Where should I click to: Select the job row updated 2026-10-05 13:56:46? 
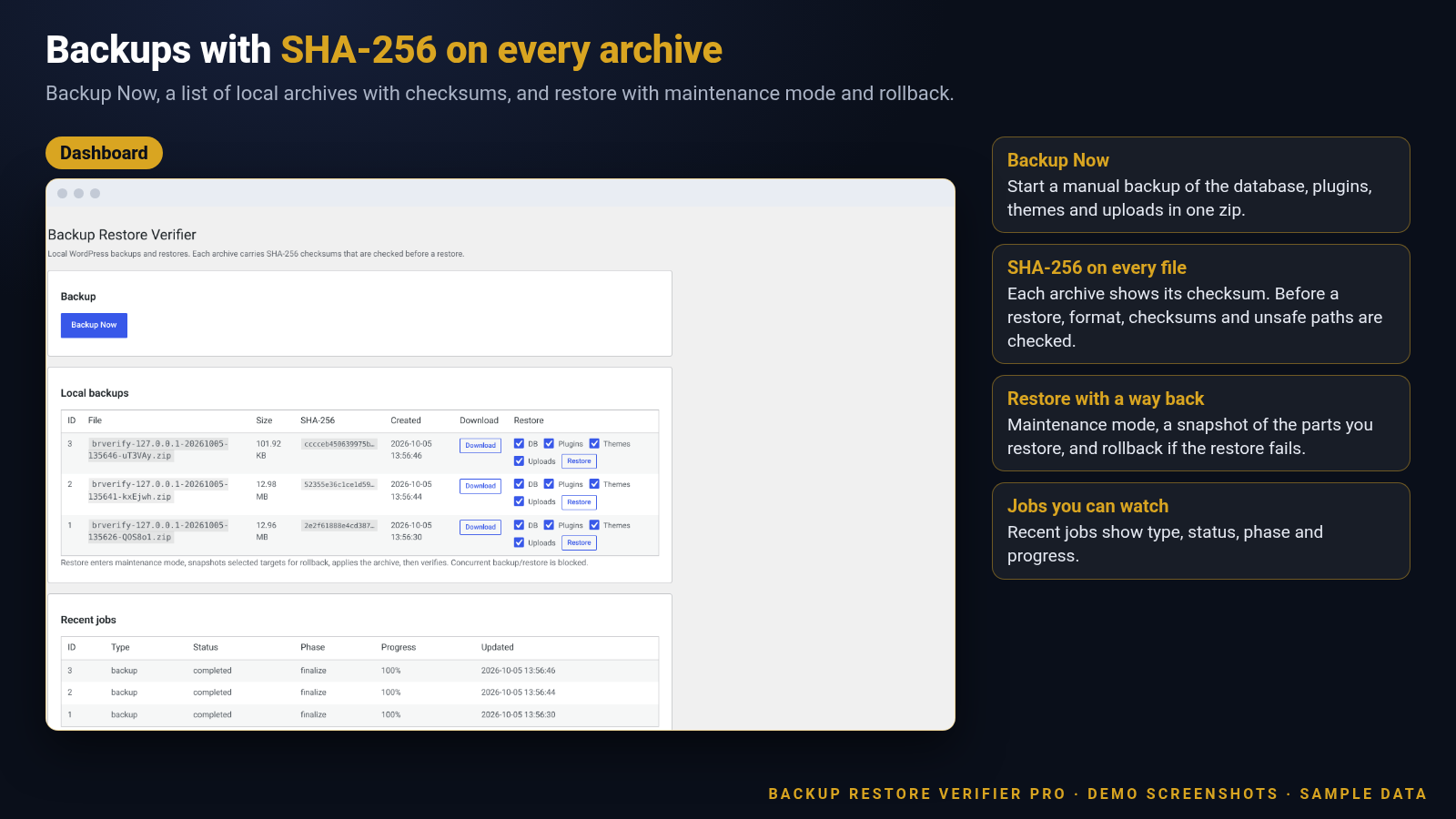coord(359,671)
